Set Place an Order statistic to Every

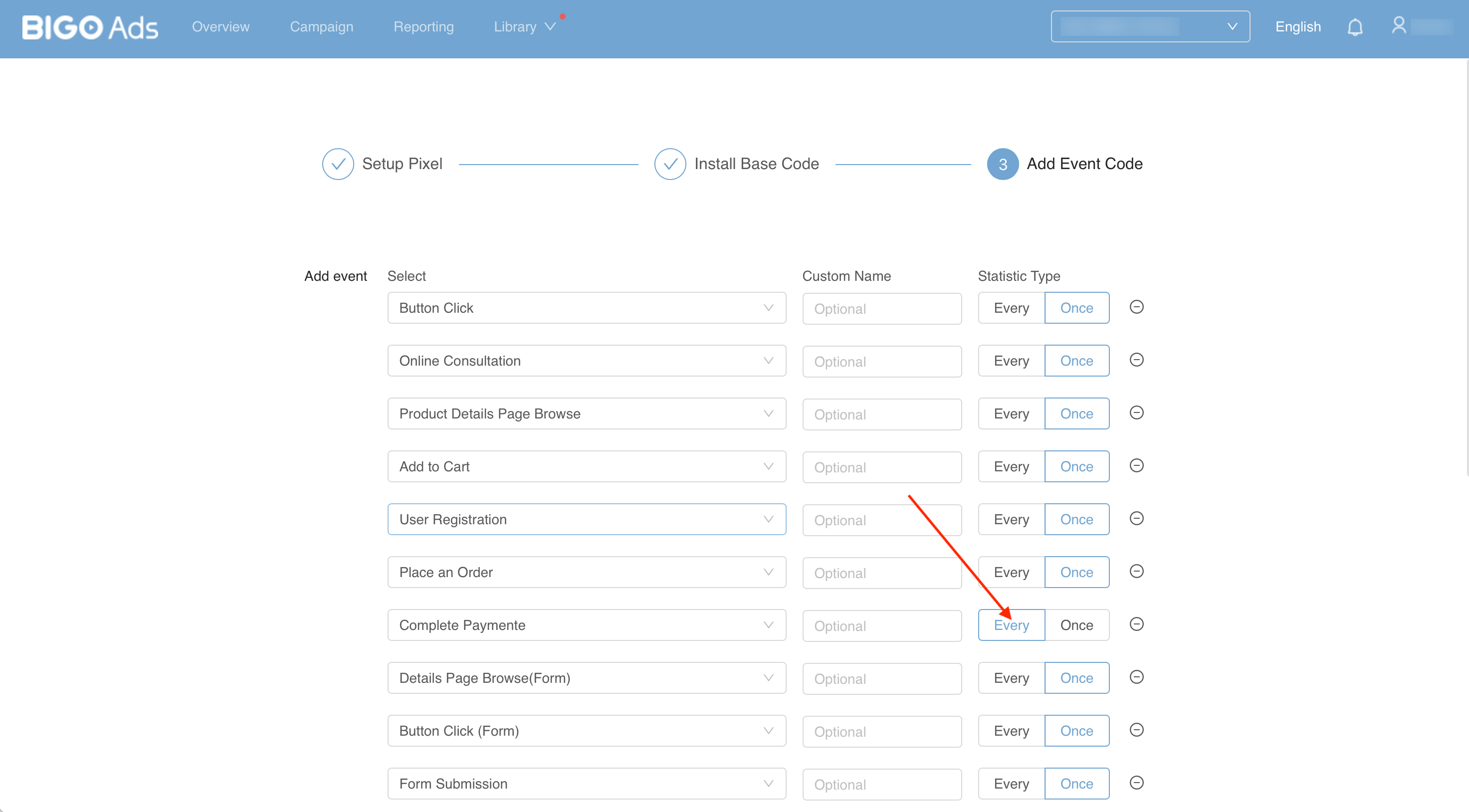coord(1011,573)
